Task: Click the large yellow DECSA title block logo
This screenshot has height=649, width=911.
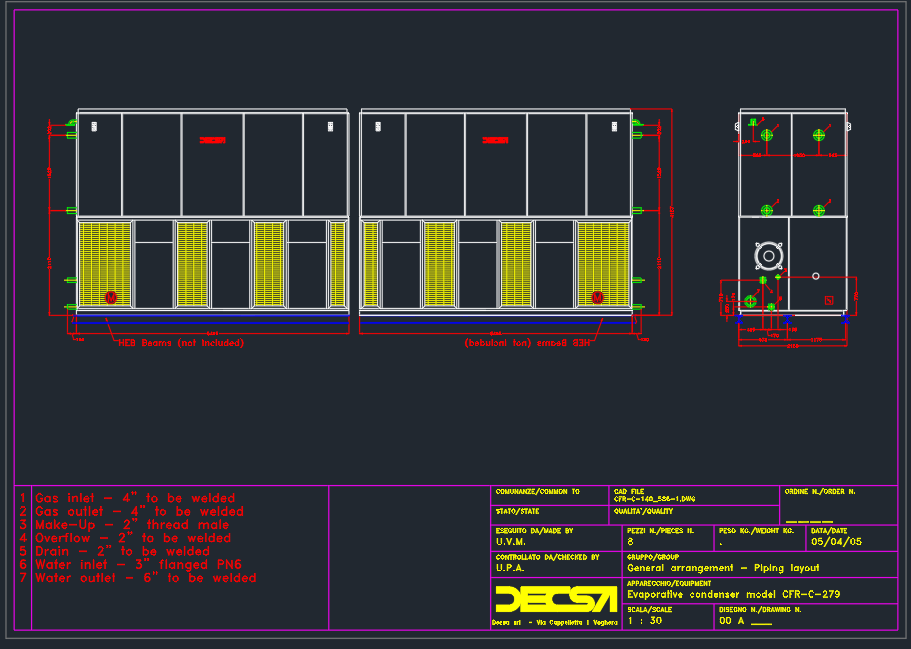Action: (x=555, y=598)
